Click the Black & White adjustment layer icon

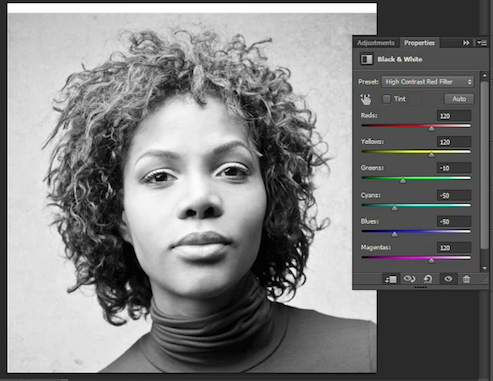pyautogui.click(x=366, y=59)
